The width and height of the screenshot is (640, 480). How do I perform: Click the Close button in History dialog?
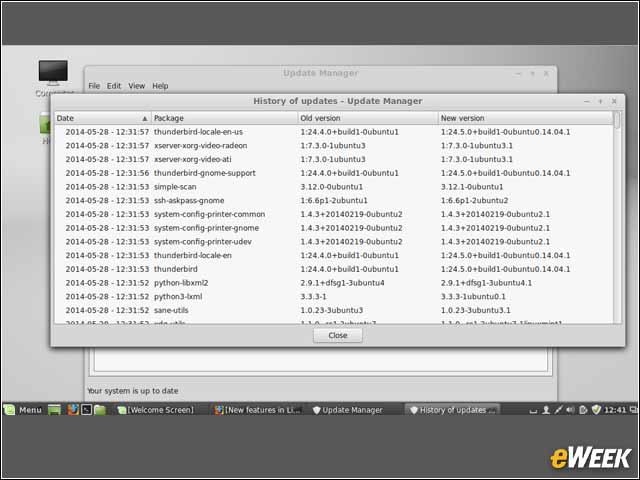pyautogui.click(x=338, y=336)
